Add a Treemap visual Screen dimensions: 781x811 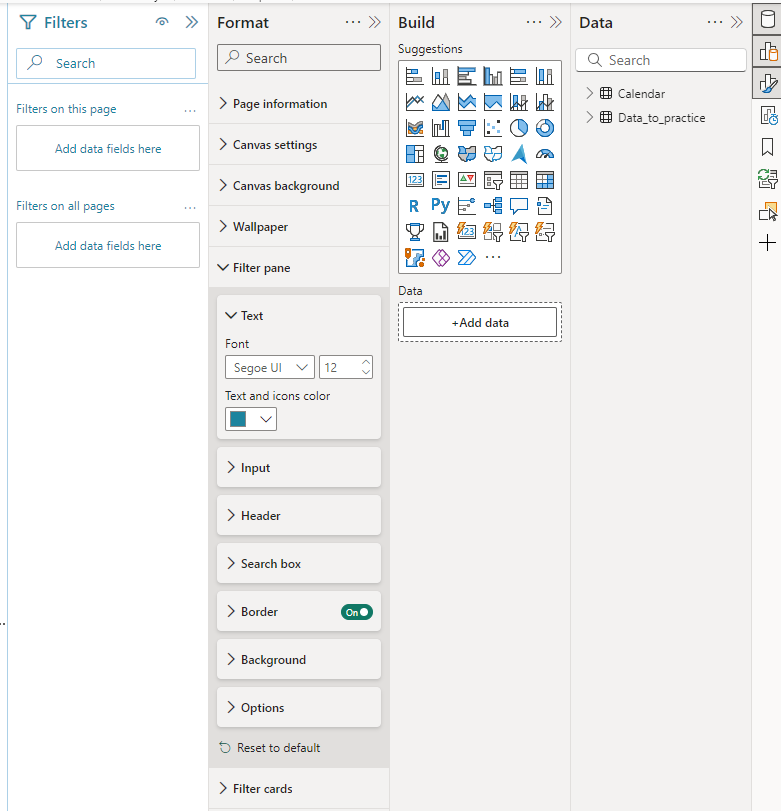(x=414, y=154)
